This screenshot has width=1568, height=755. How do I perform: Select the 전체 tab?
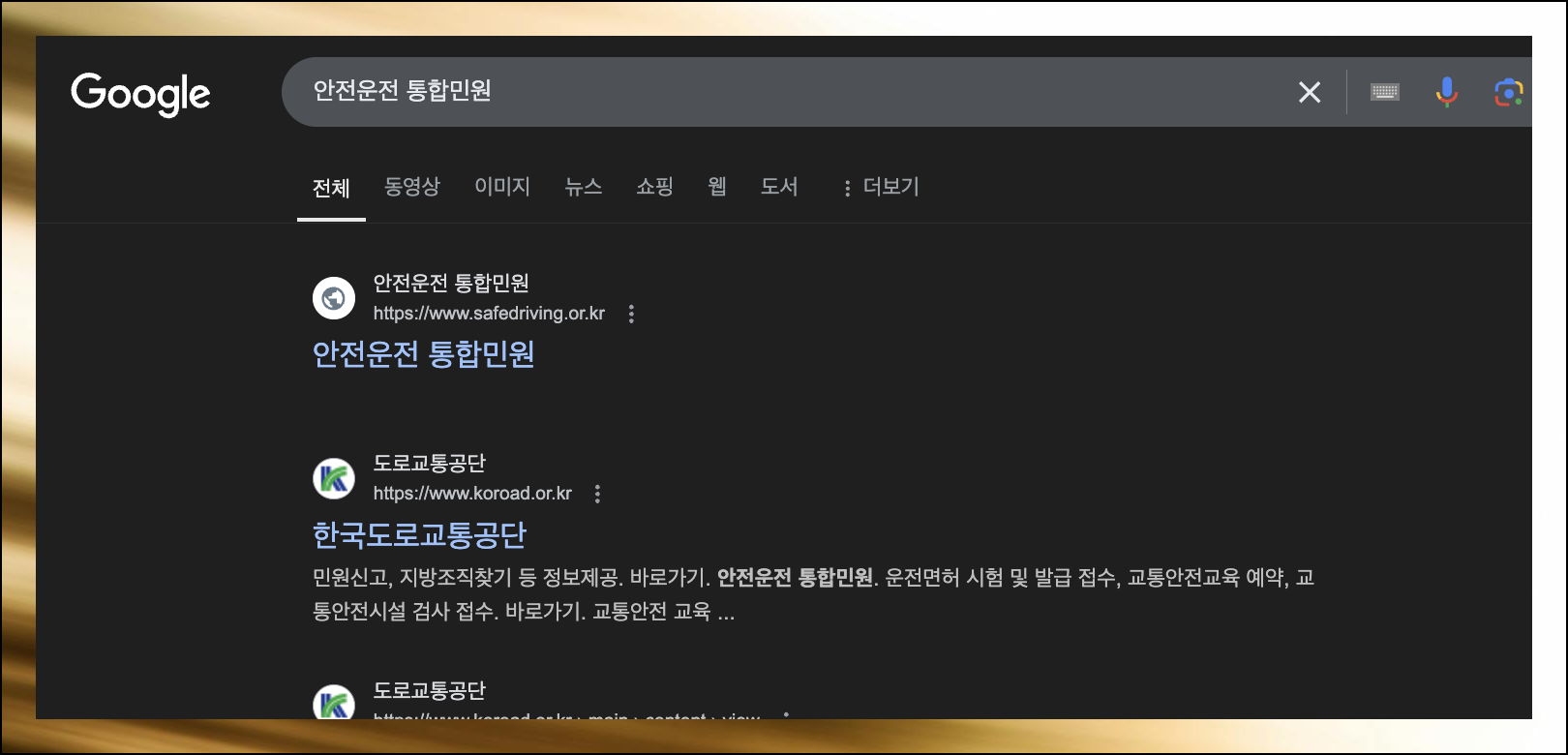click(x=331, y=188)
